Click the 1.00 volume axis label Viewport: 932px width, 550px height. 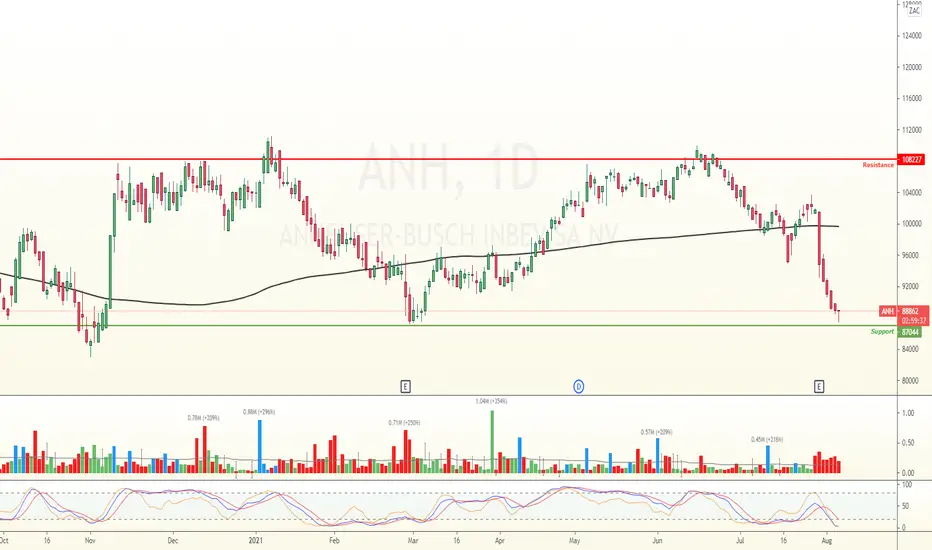pyautogui.click(x=908, y=413)
